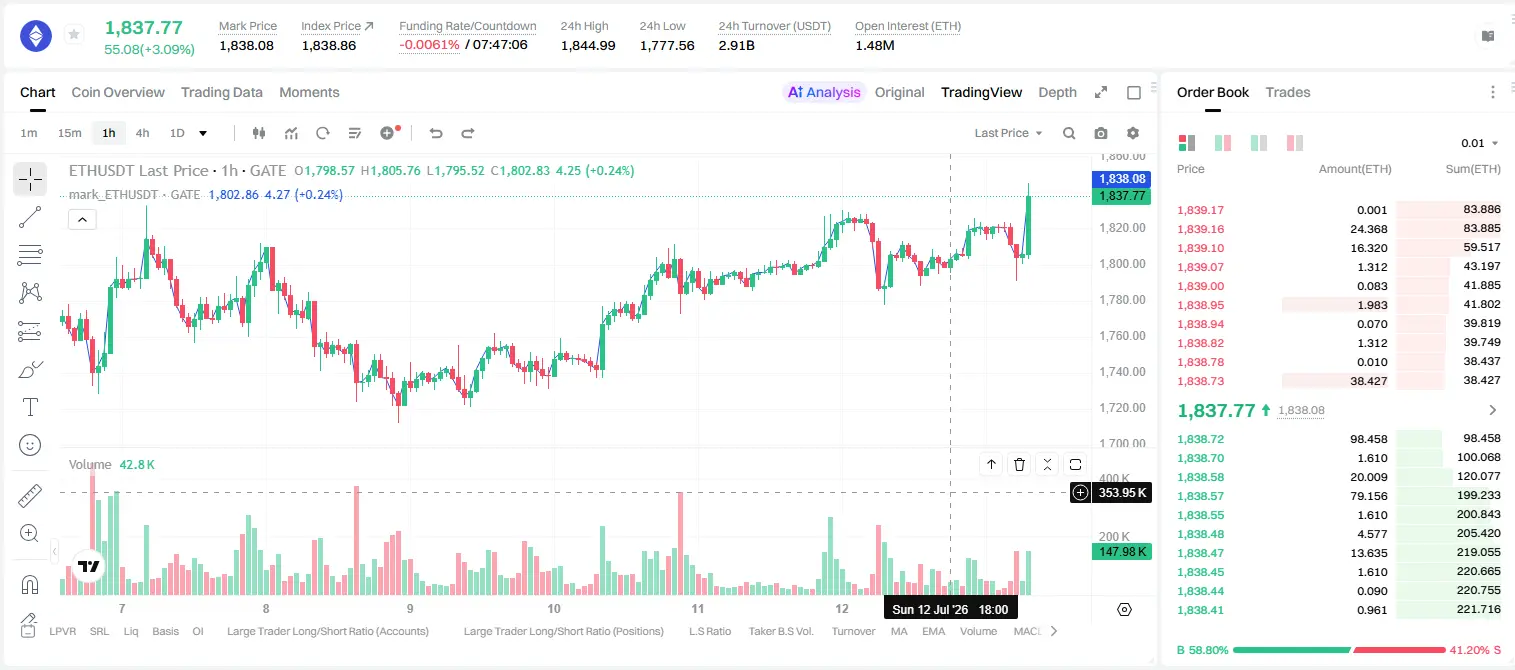
Task: Undo the last chart action
Action: (x=435, y=133)
